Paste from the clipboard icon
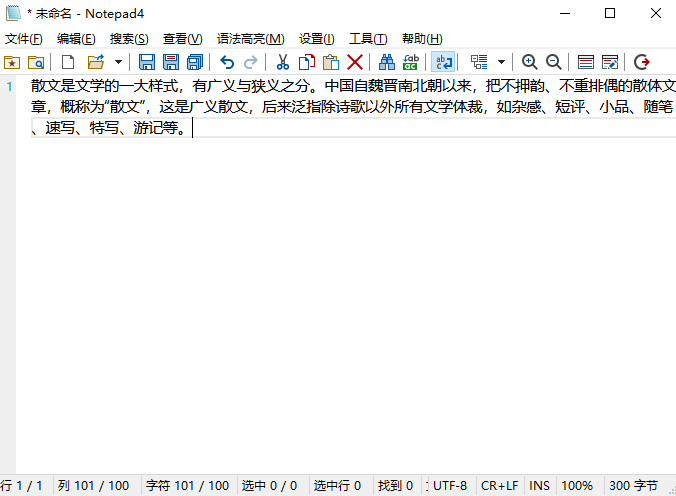The width and height of the screenshot is (676, 496). point(331,63)
